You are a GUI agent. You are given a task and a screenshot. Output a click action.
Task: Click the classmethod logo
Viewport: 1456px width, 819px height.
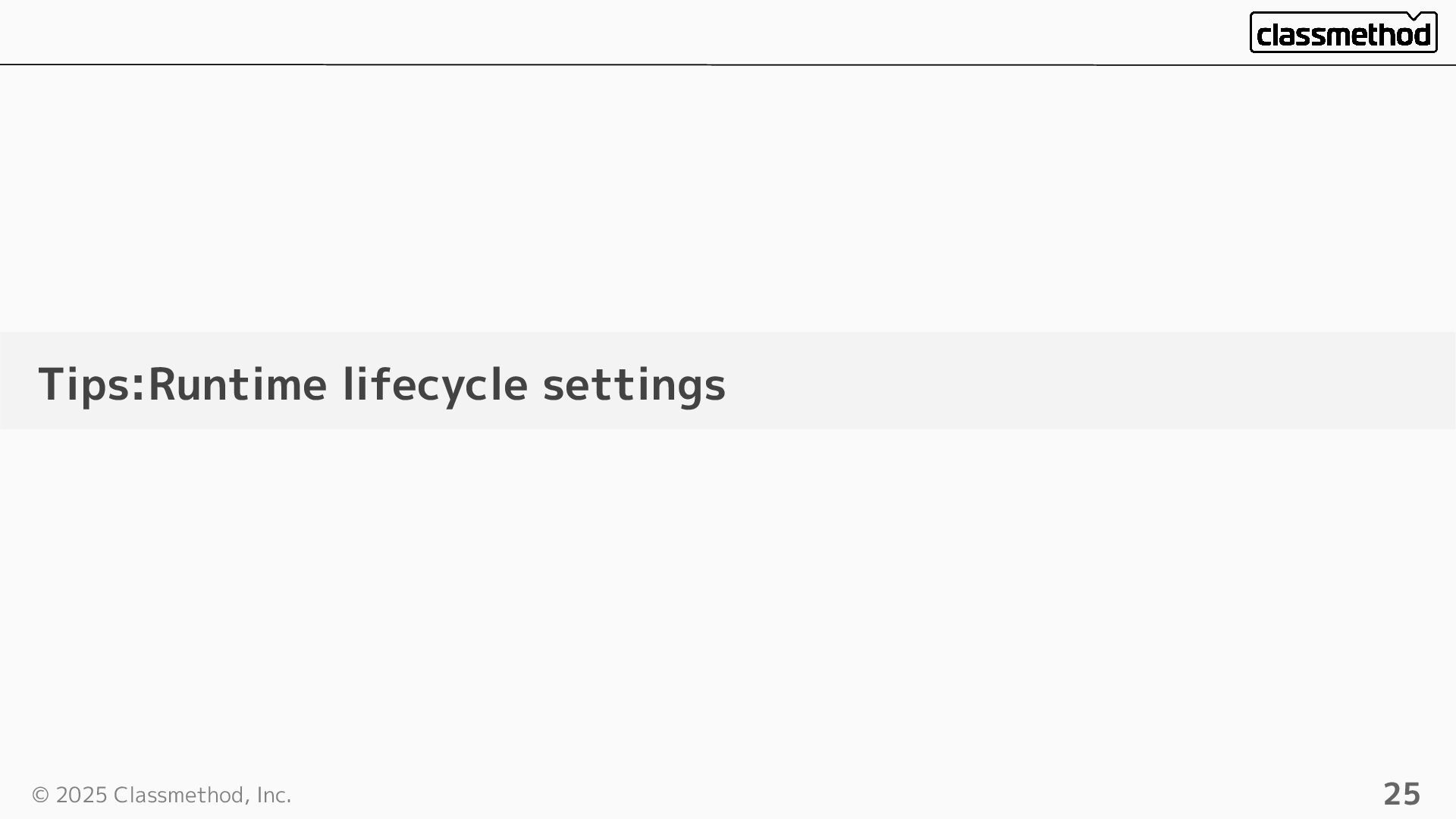point(1343,33)
